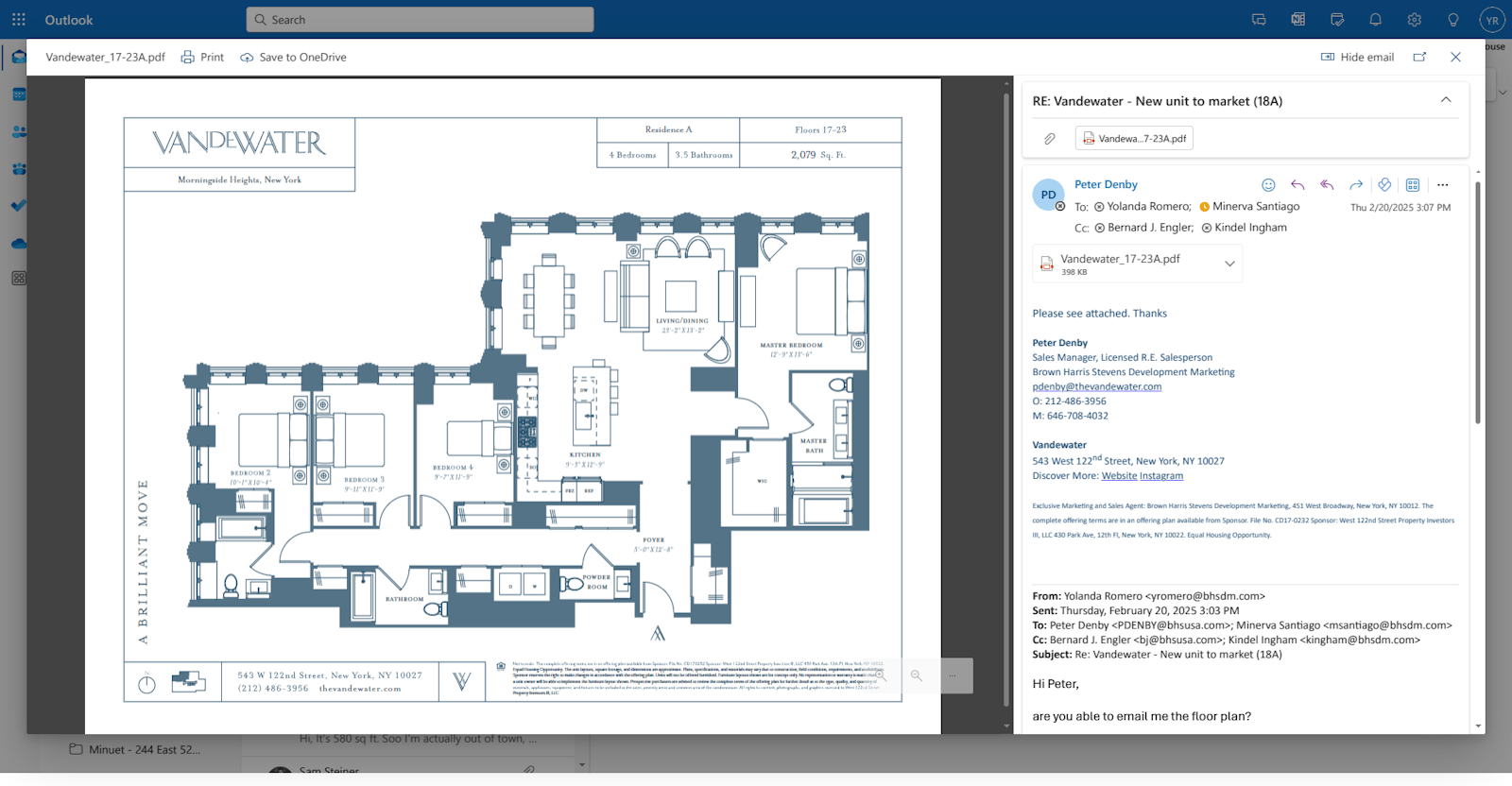Click the email pane scroll-down arrow

pyautogui.click(x=1478, y=726)
